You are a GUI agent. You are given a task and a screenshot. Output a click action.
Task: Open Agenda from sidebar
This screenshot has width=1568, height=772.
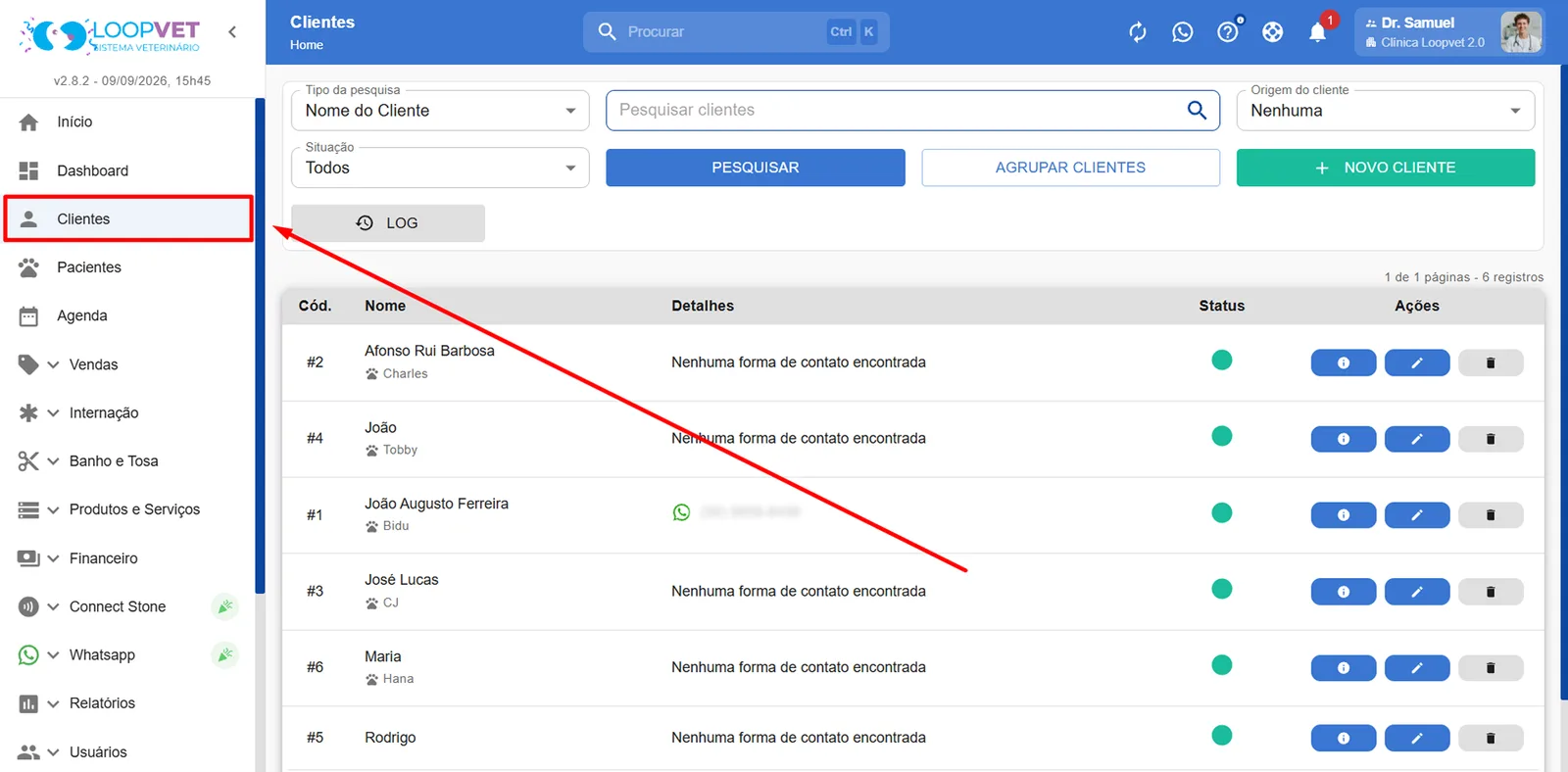point(127,315)
